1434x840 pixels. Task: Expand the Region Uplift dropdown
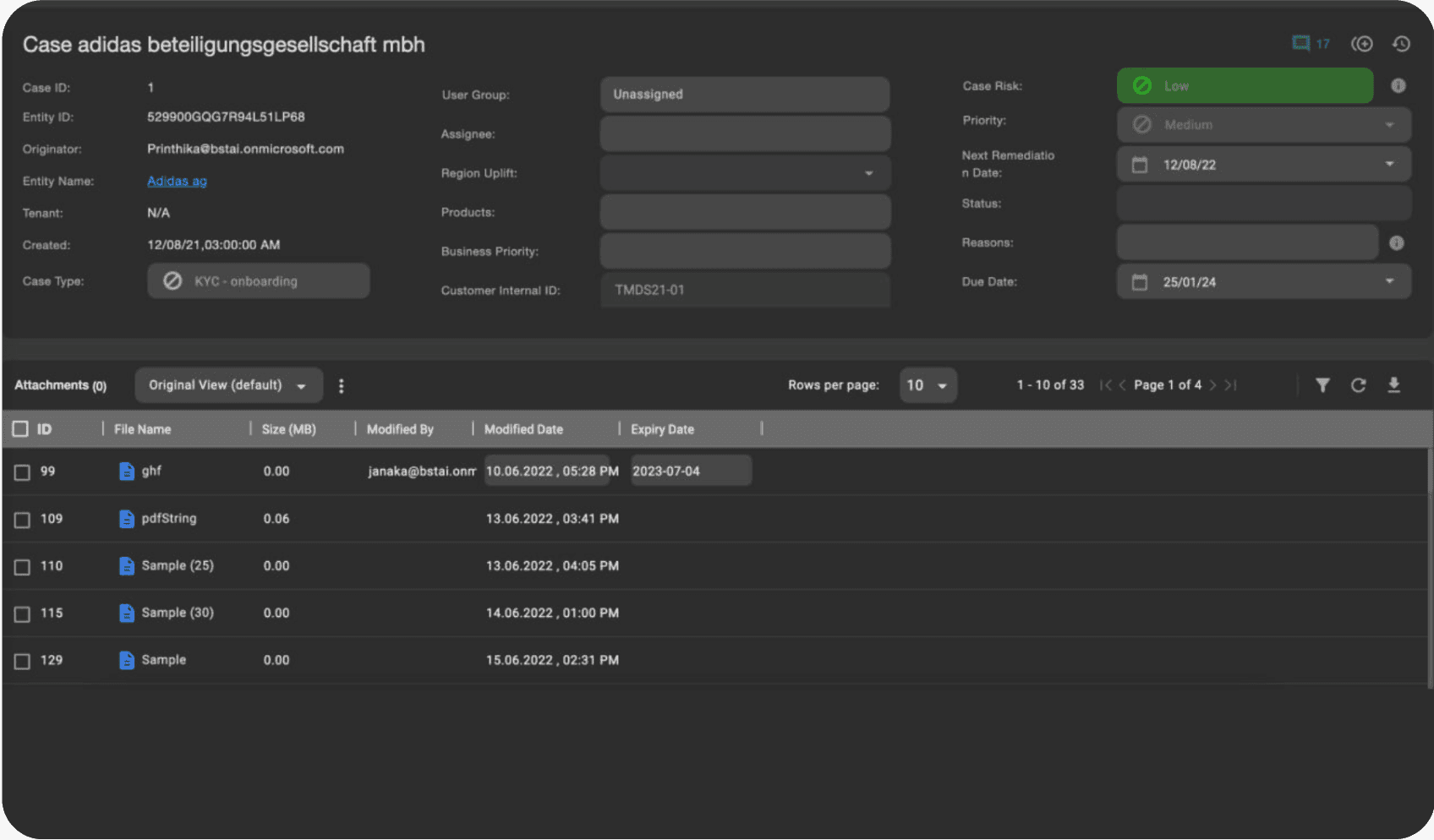click(x=745, y=173)
